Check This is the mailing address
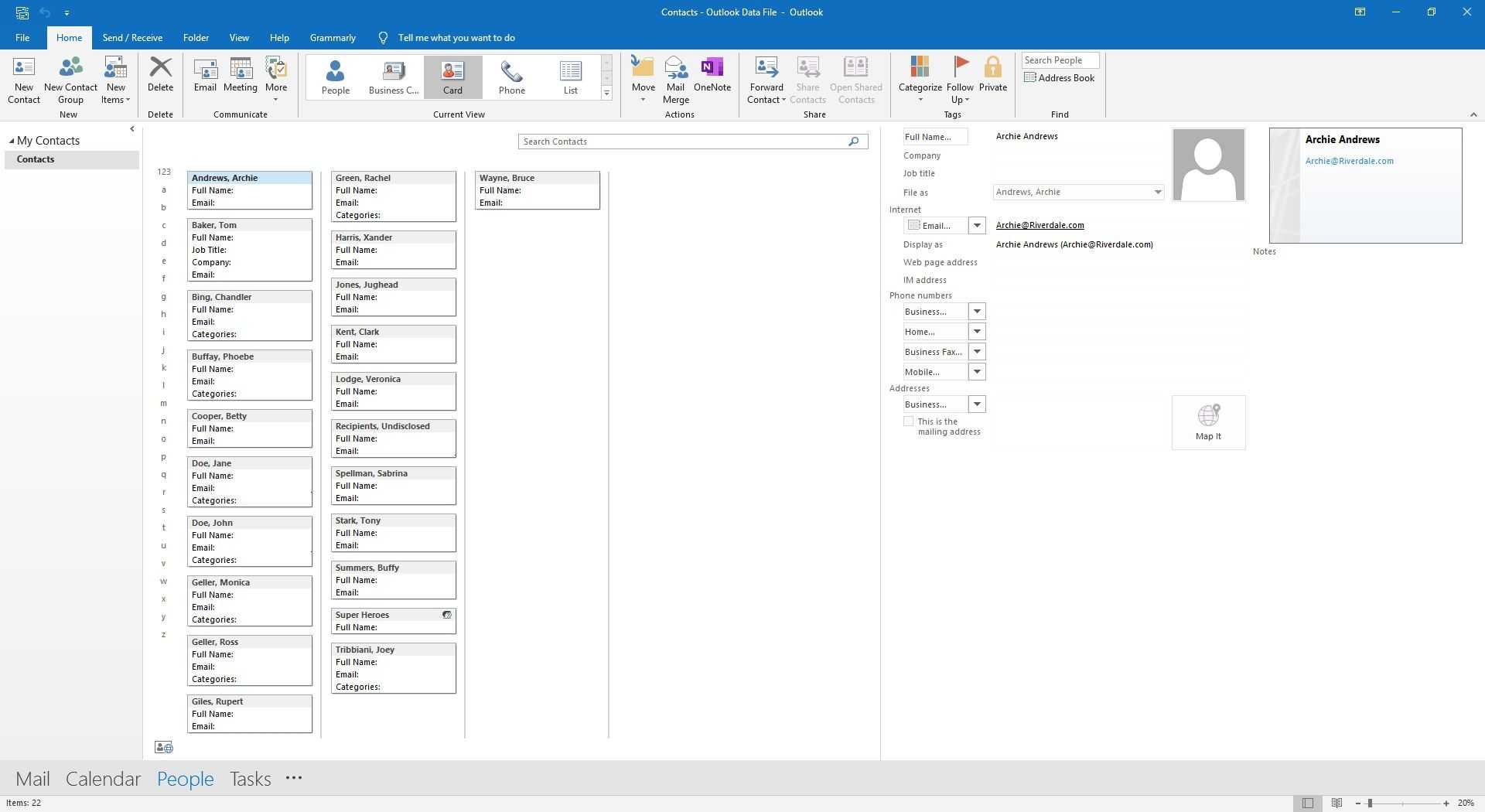The width and height of the screenshot is (1485, 812). coord(908,421)
